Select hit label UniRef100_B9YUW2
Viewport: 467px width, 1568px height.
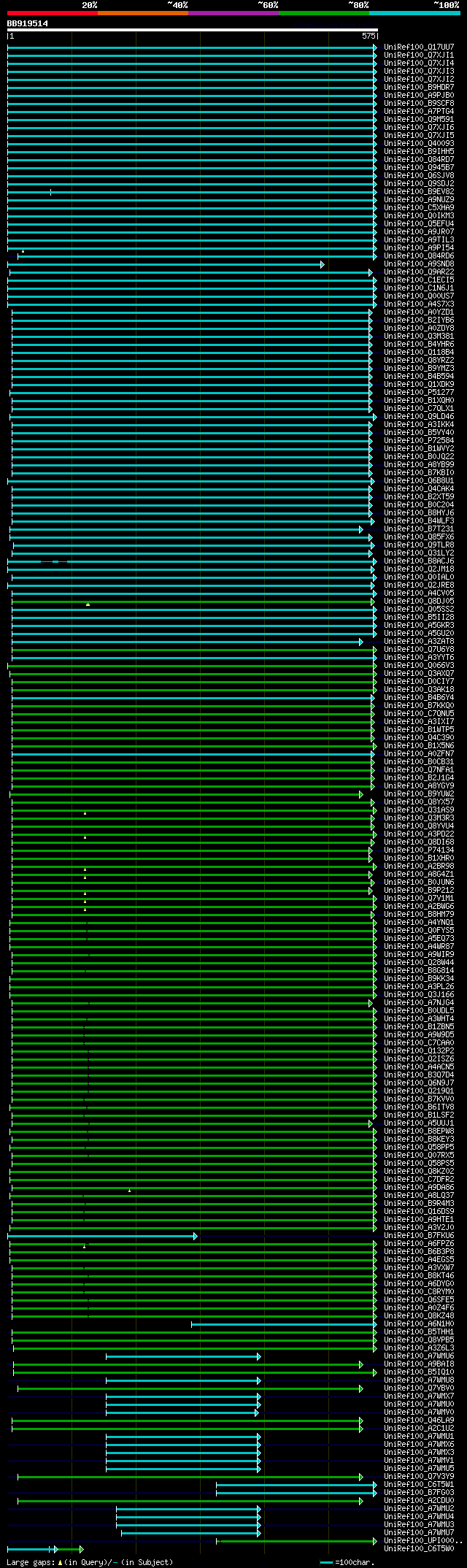tap(419, 793)
